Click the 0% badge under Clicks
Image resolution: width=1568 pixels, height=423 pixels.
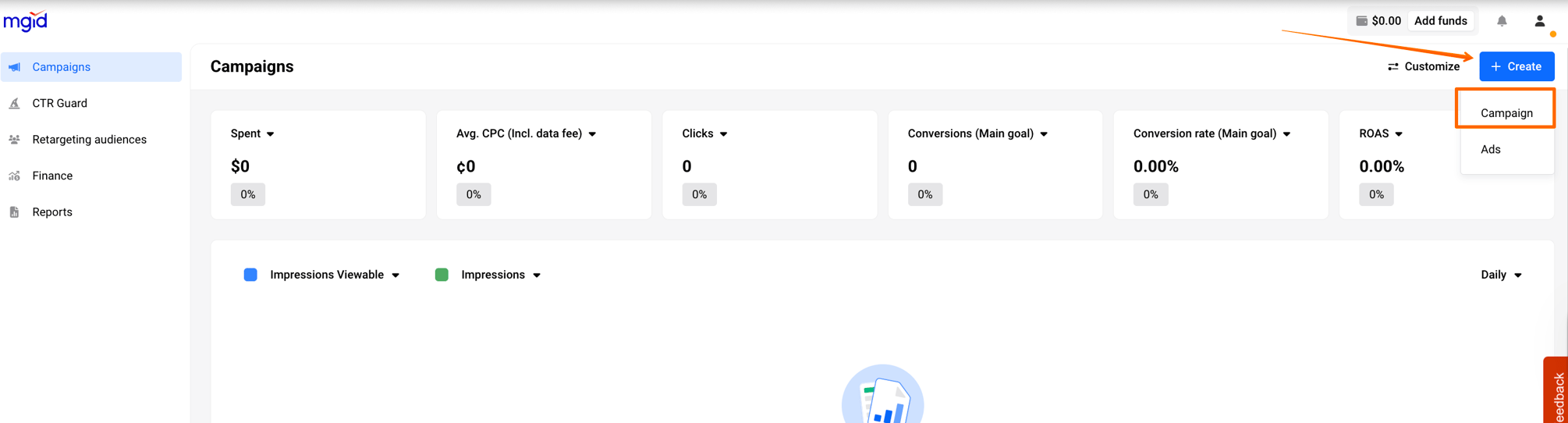click(x=699, y=194)
